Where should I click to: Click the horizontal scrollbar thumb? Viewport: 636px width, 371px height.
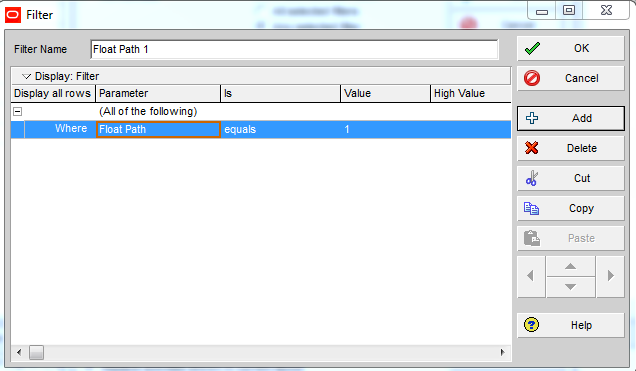coord(36,352)
